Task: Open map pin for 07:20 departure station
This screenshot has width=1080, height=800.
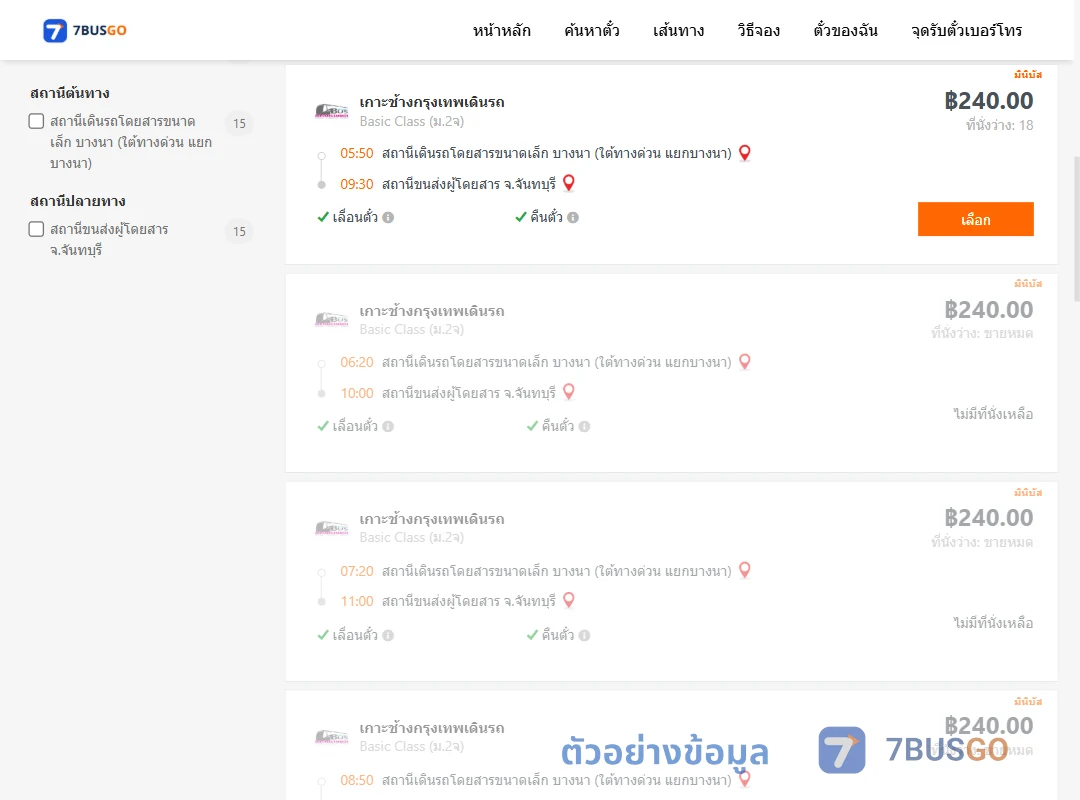Action: pyautogui.click(x=745, y=571)
